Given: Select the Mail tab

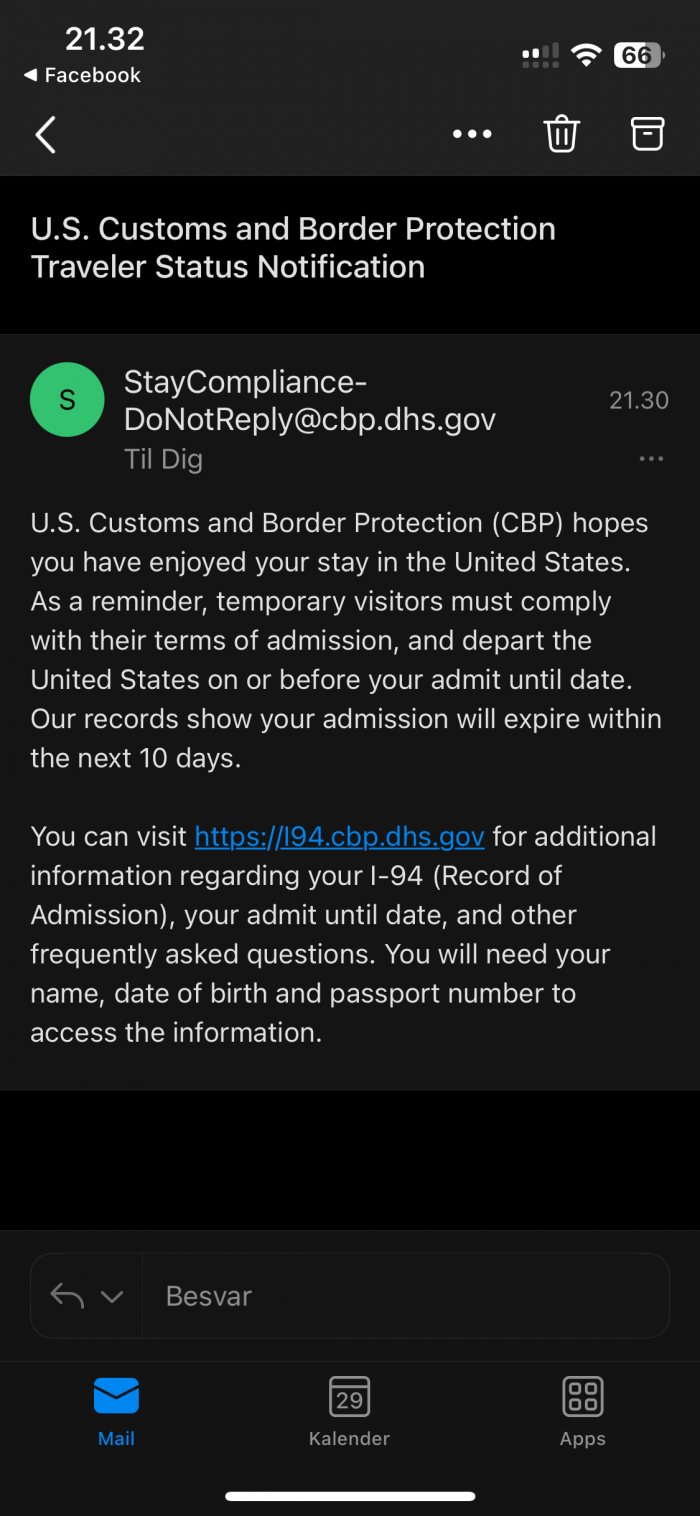Looking at the screenshot, I should click(116, 1410).
